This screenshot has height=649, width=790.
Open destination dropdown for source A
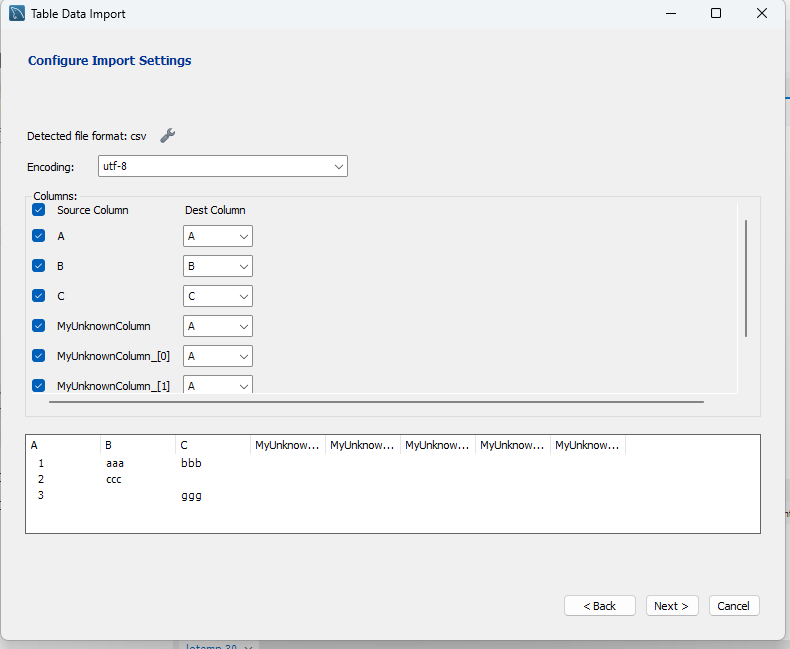pyautogui.click(x=218, y=236)
